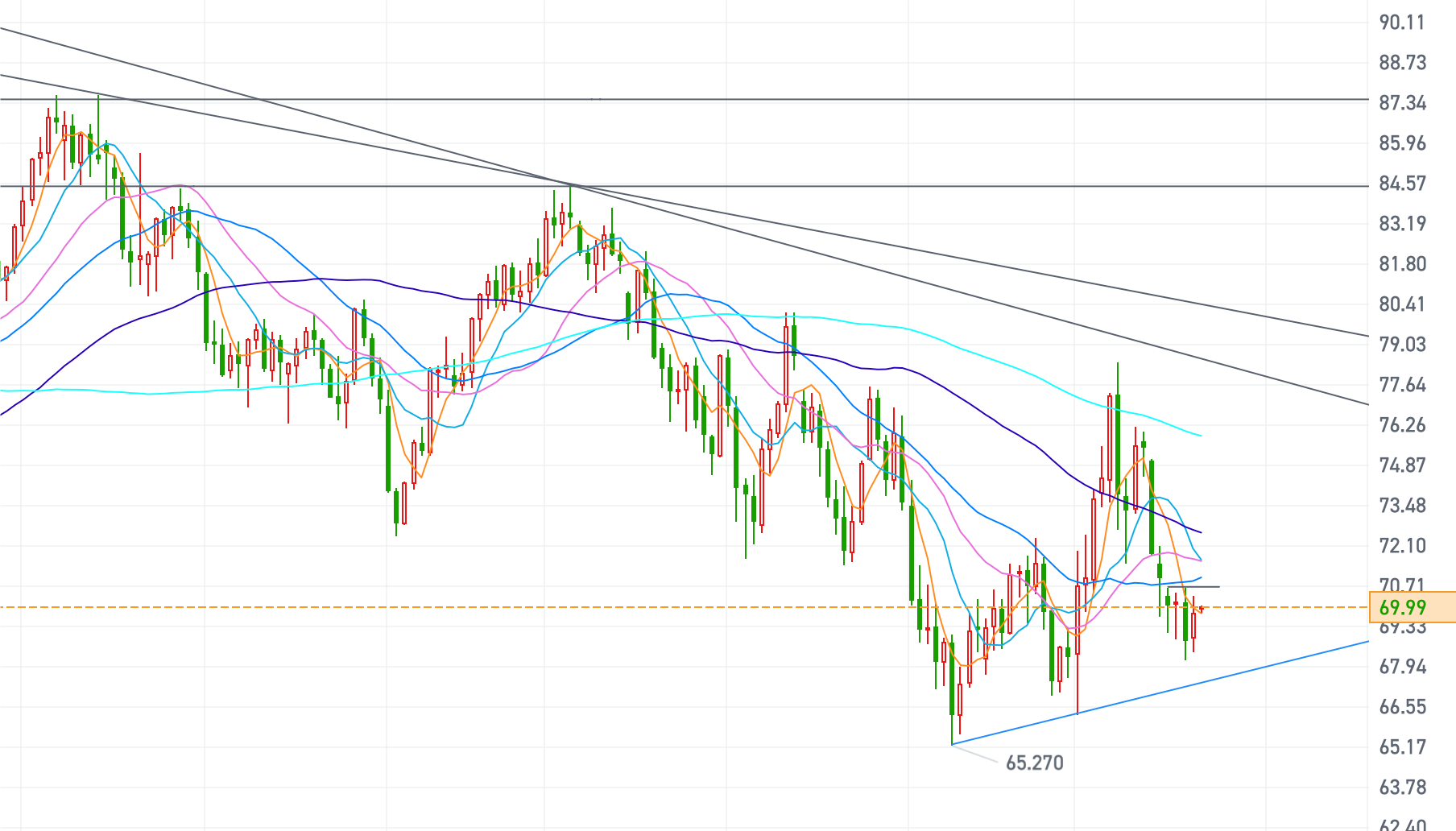Click the 63.78 price axis label
This screenshot has width=1456, height=831.
(1402, 788)
